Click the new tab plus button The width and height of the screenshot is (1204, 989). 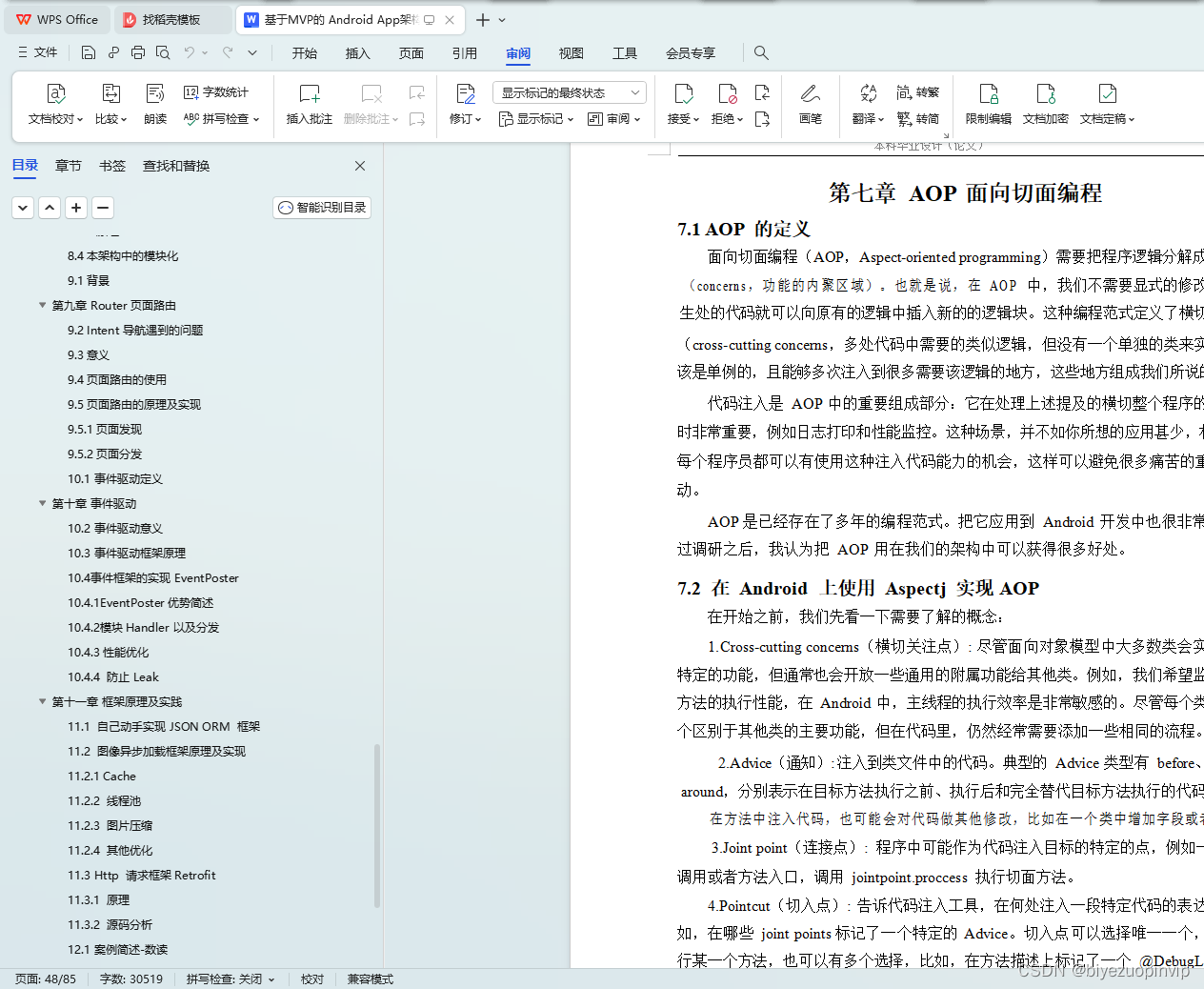483,20
